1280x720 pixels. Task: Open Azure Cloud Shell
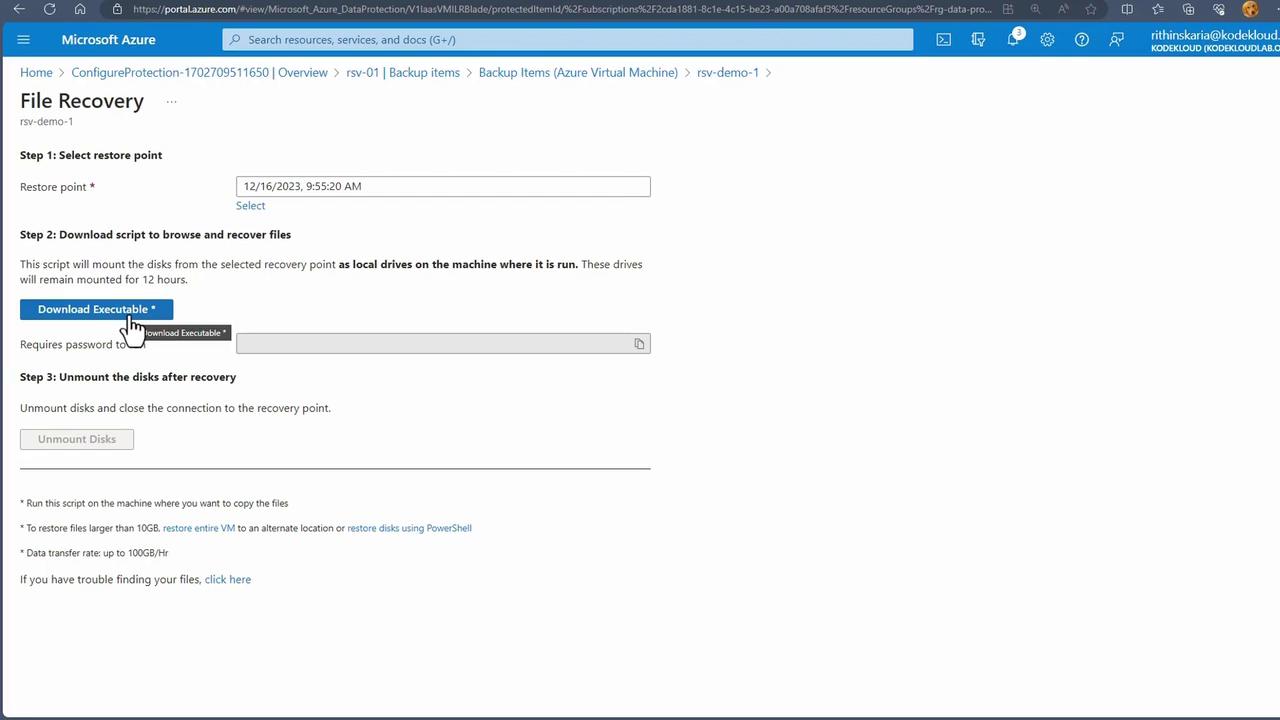943,40
